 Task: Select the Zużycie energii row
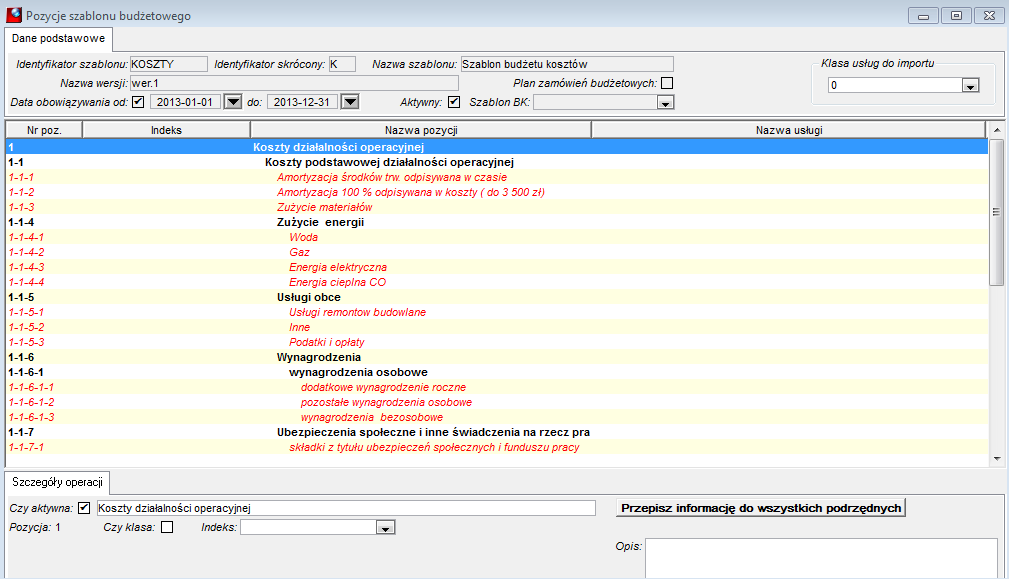pyautogui.click(x=497, y=222)
